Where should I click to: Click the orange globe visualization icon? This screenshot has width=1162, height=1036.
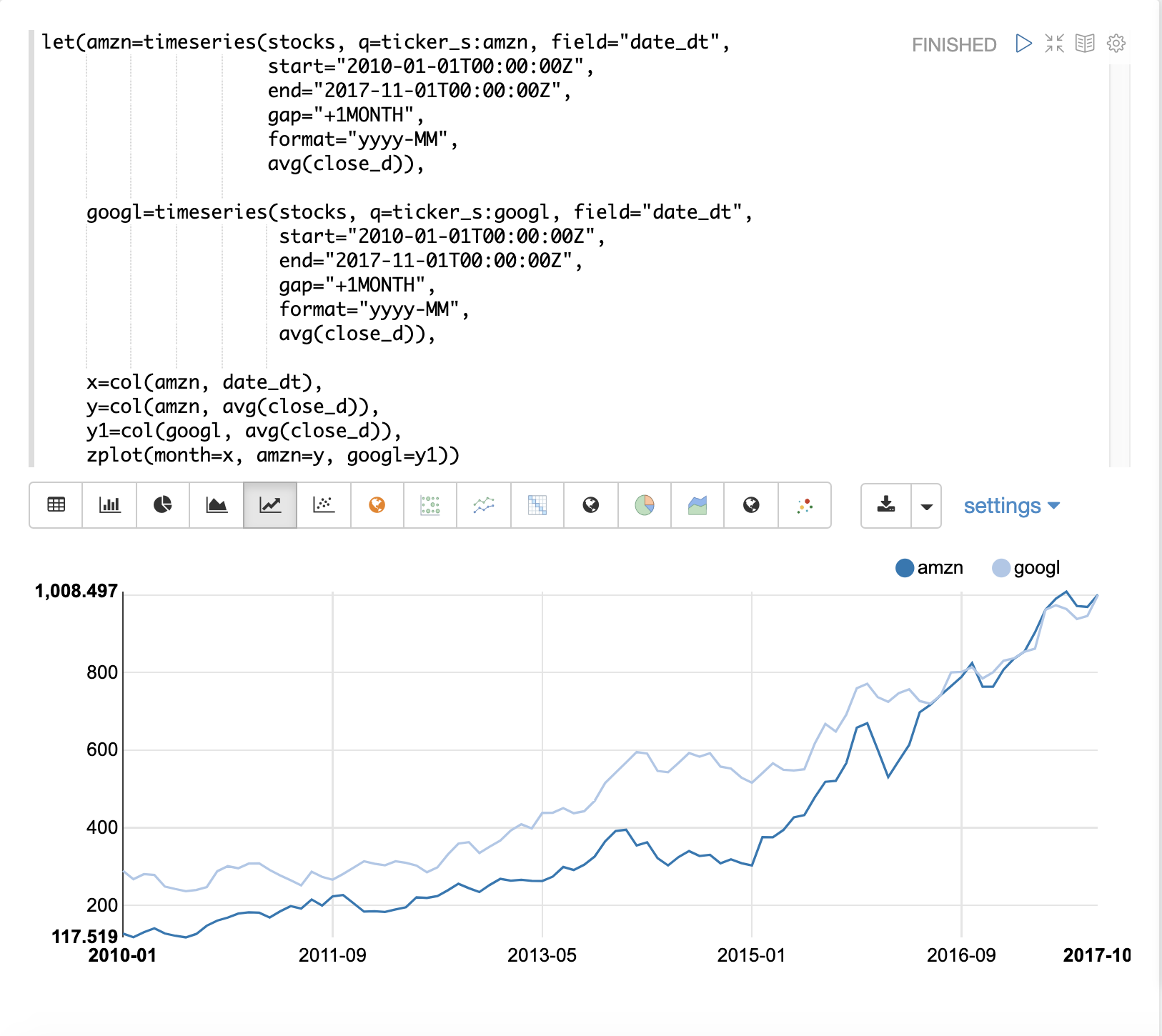pyautogui.click(x=377, y=505)
